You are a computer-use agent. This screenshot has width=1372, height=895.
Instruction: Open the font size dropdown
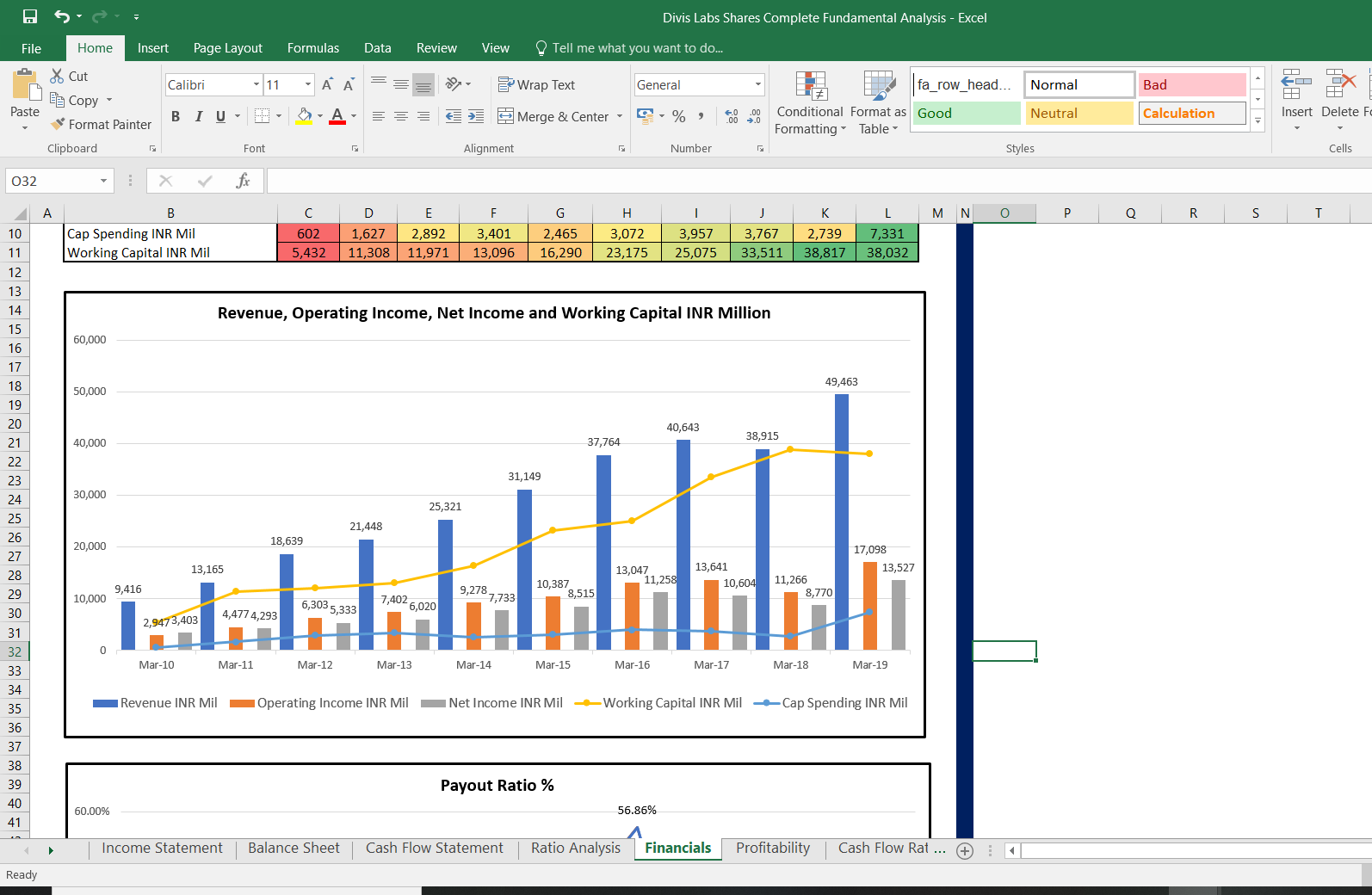coord(308,84)
